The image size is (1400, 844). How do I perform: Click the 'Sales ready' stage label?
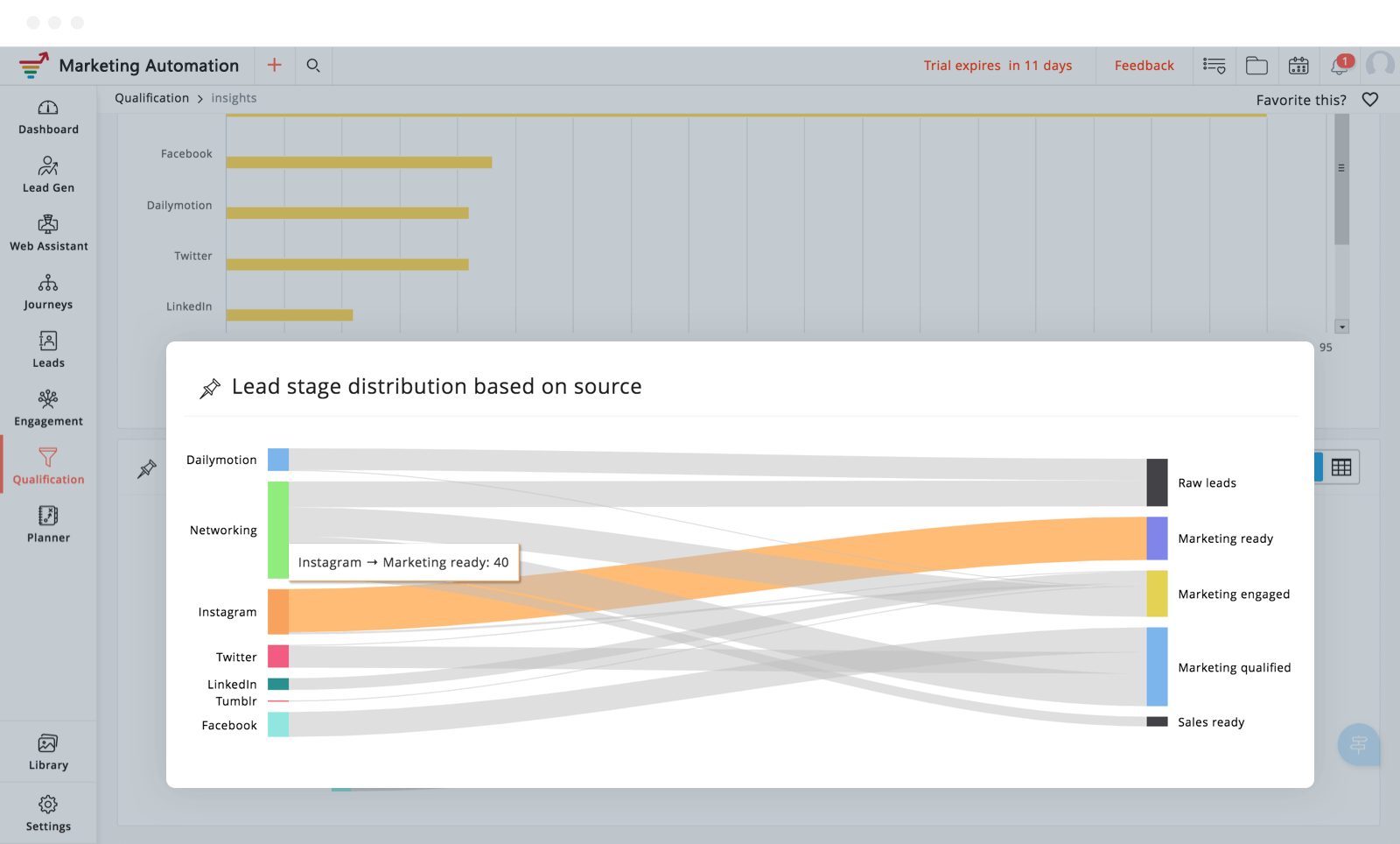pyautogui.click(x=1211, y=722)
